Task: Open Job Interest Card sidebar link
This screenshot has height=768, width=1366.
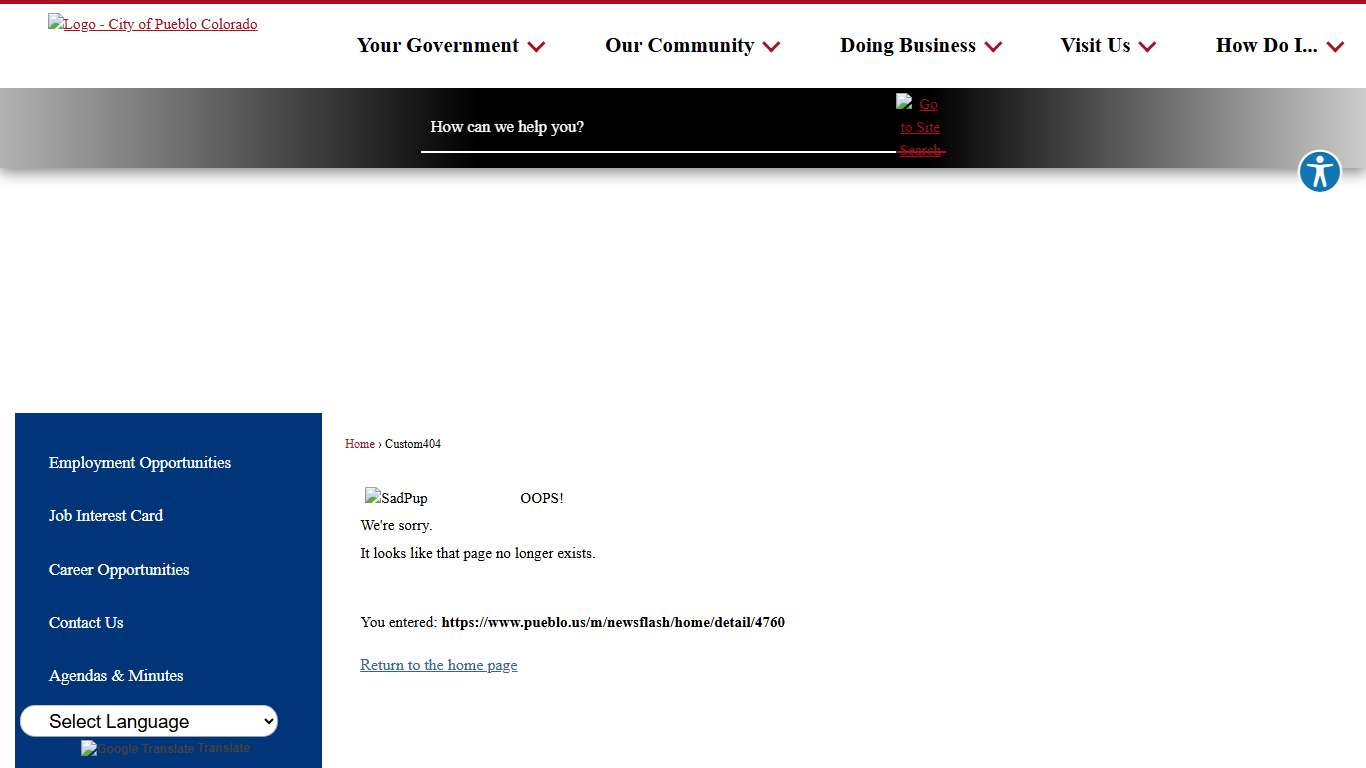Action: tap(106, 516)
